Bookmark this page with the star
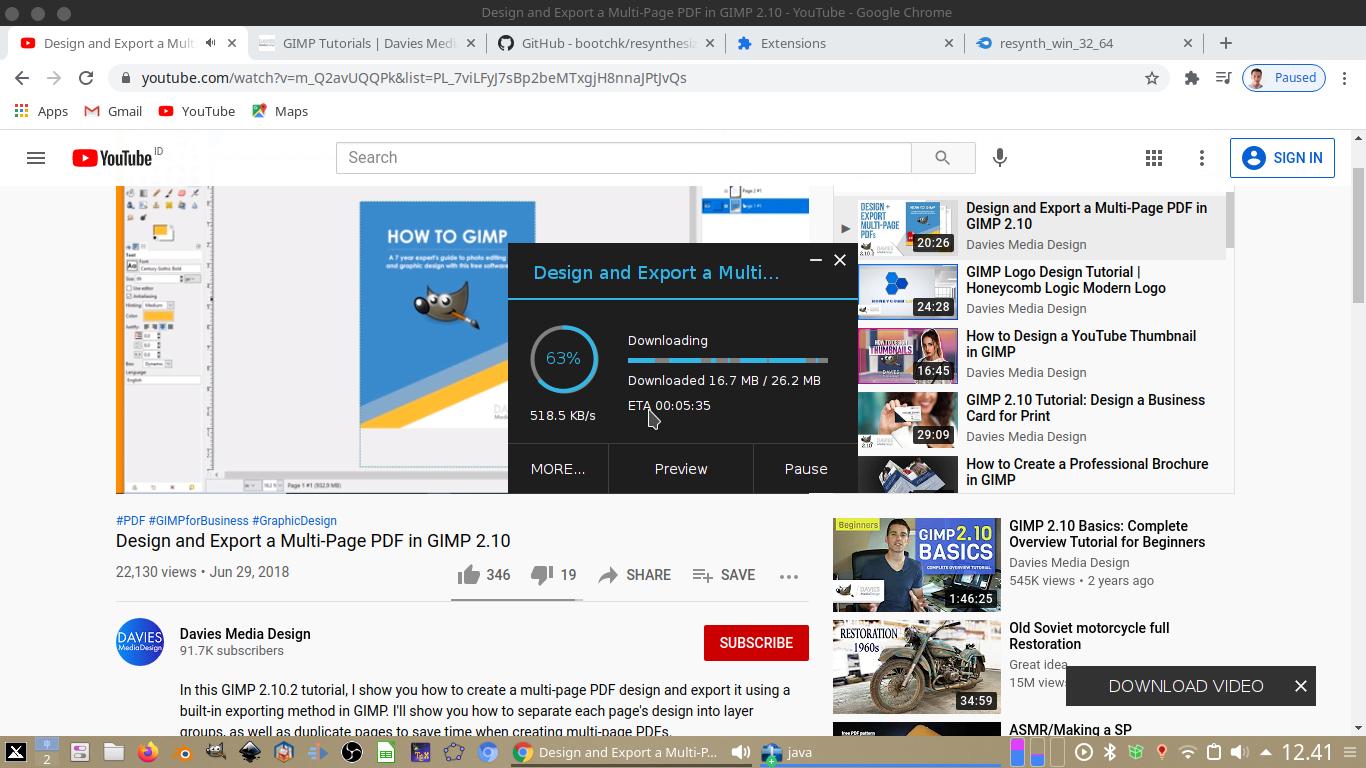The width and height of the screenshot is (1366, 768). (1152, 78)
